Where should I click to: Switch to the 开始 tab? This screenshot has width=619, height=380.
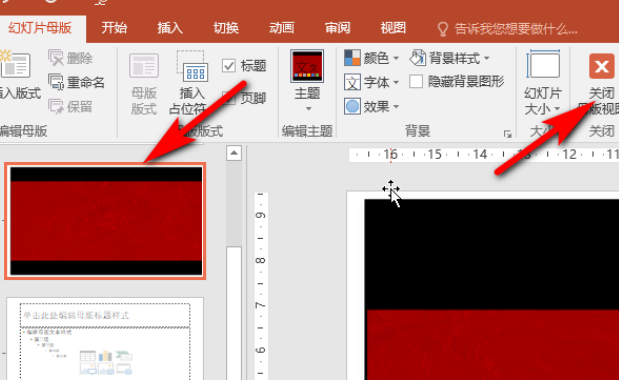click(114, 28)
